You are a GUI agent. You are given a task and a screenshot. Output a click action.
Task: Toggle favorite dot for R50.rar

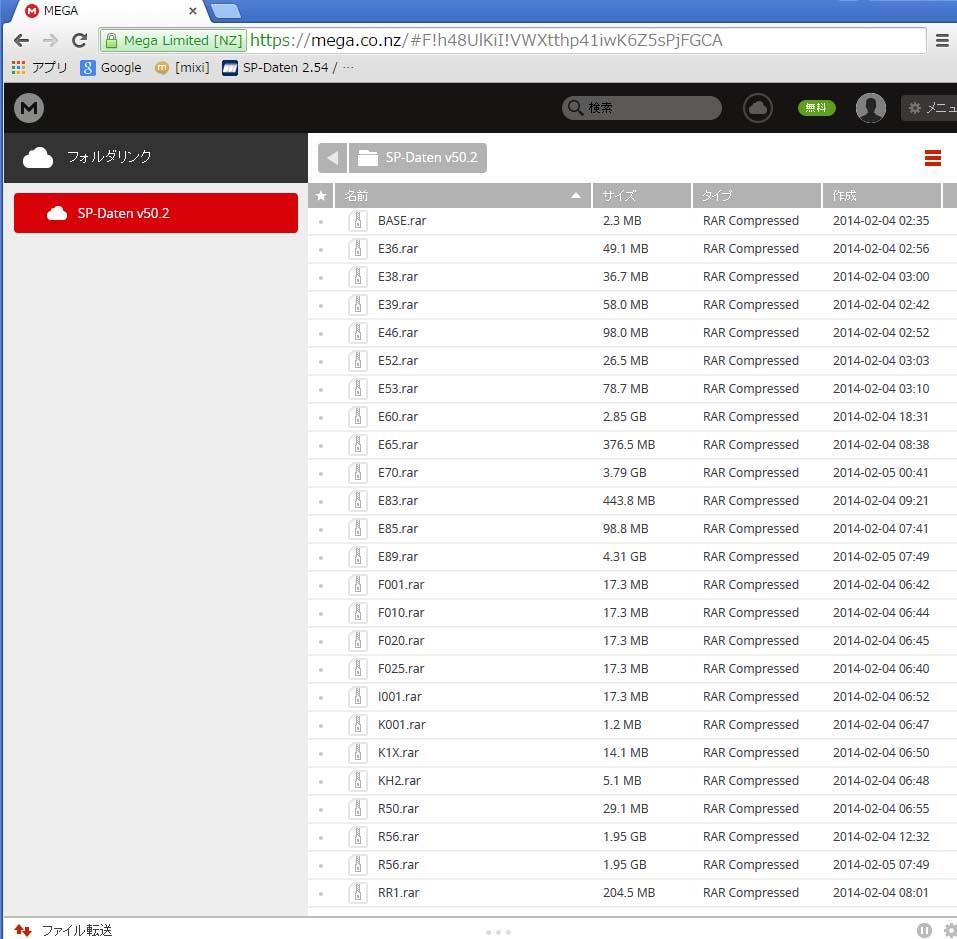tap(321, 810)
